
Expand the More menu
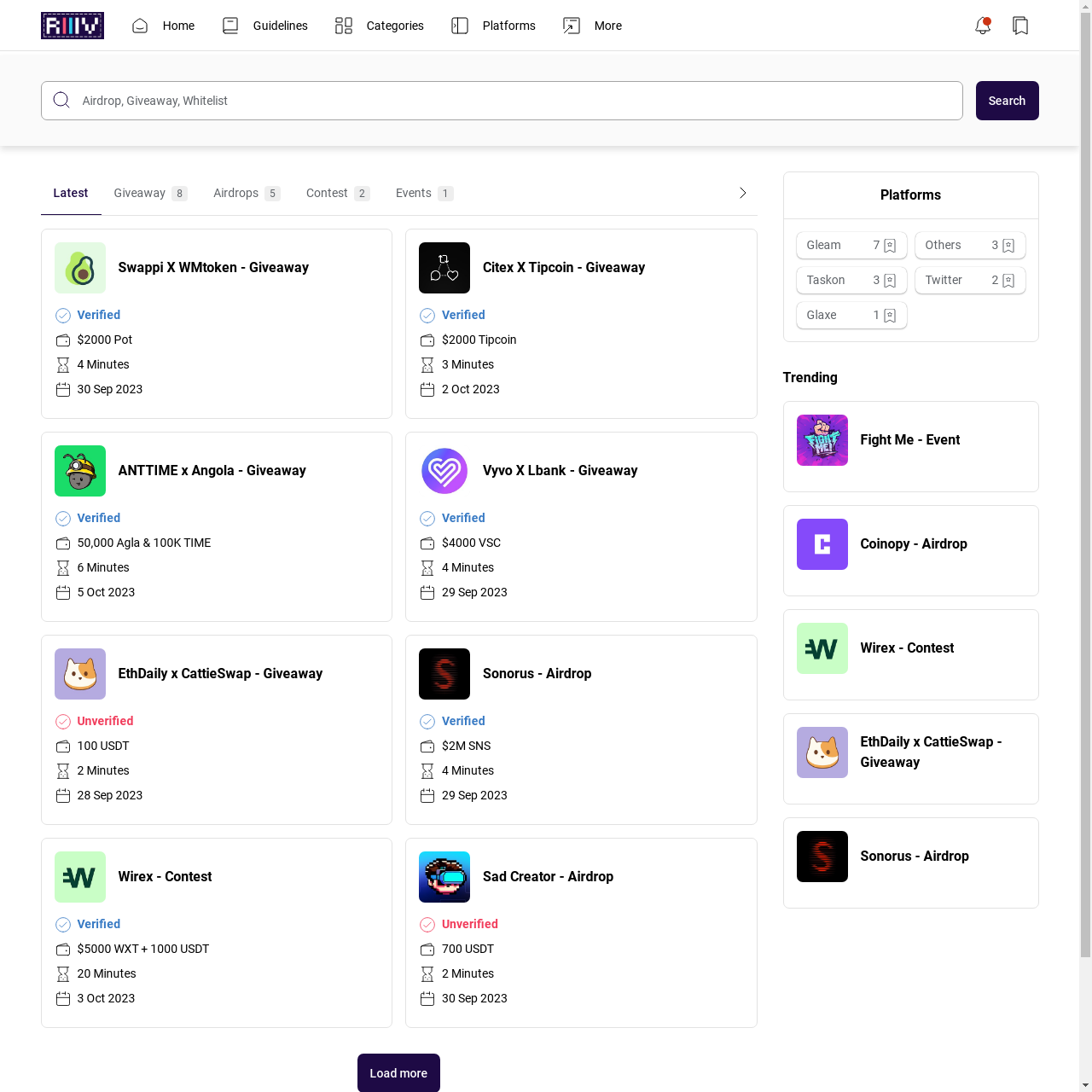click(592, 26)
